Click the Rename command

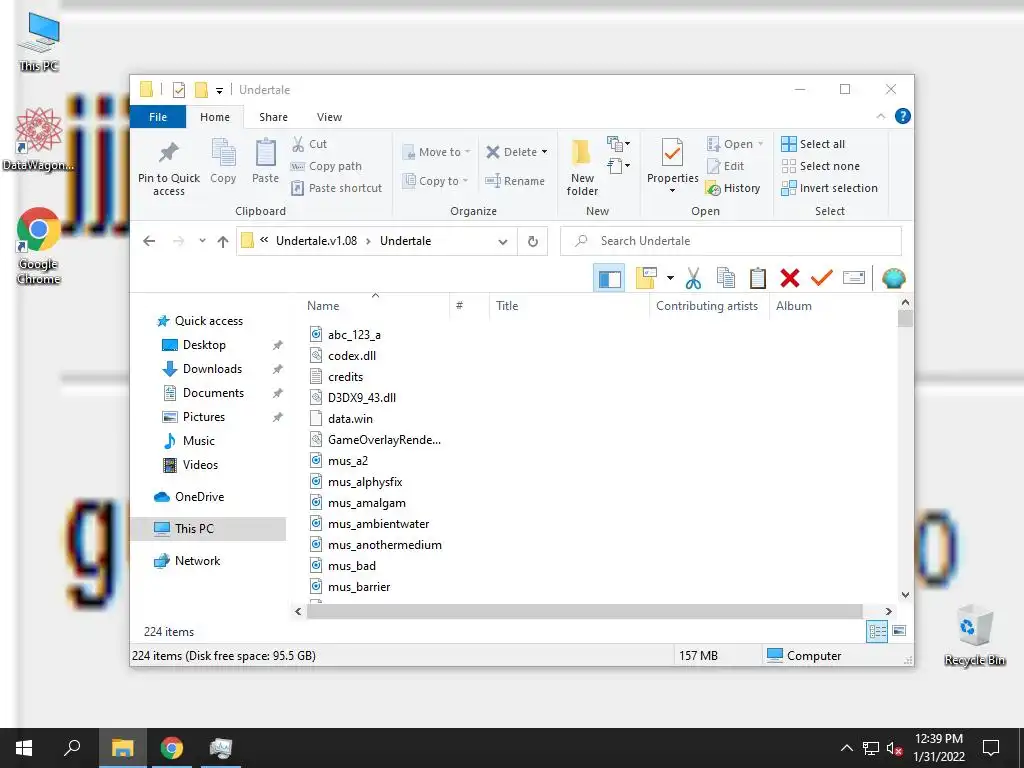click(515, 181)
